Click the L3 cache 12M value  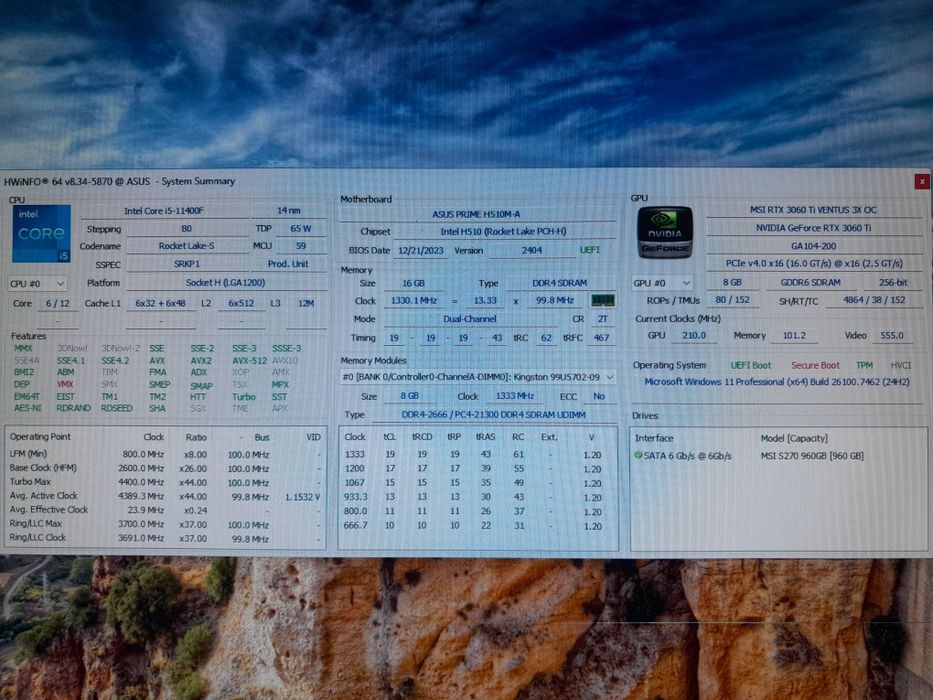[306, 303]
